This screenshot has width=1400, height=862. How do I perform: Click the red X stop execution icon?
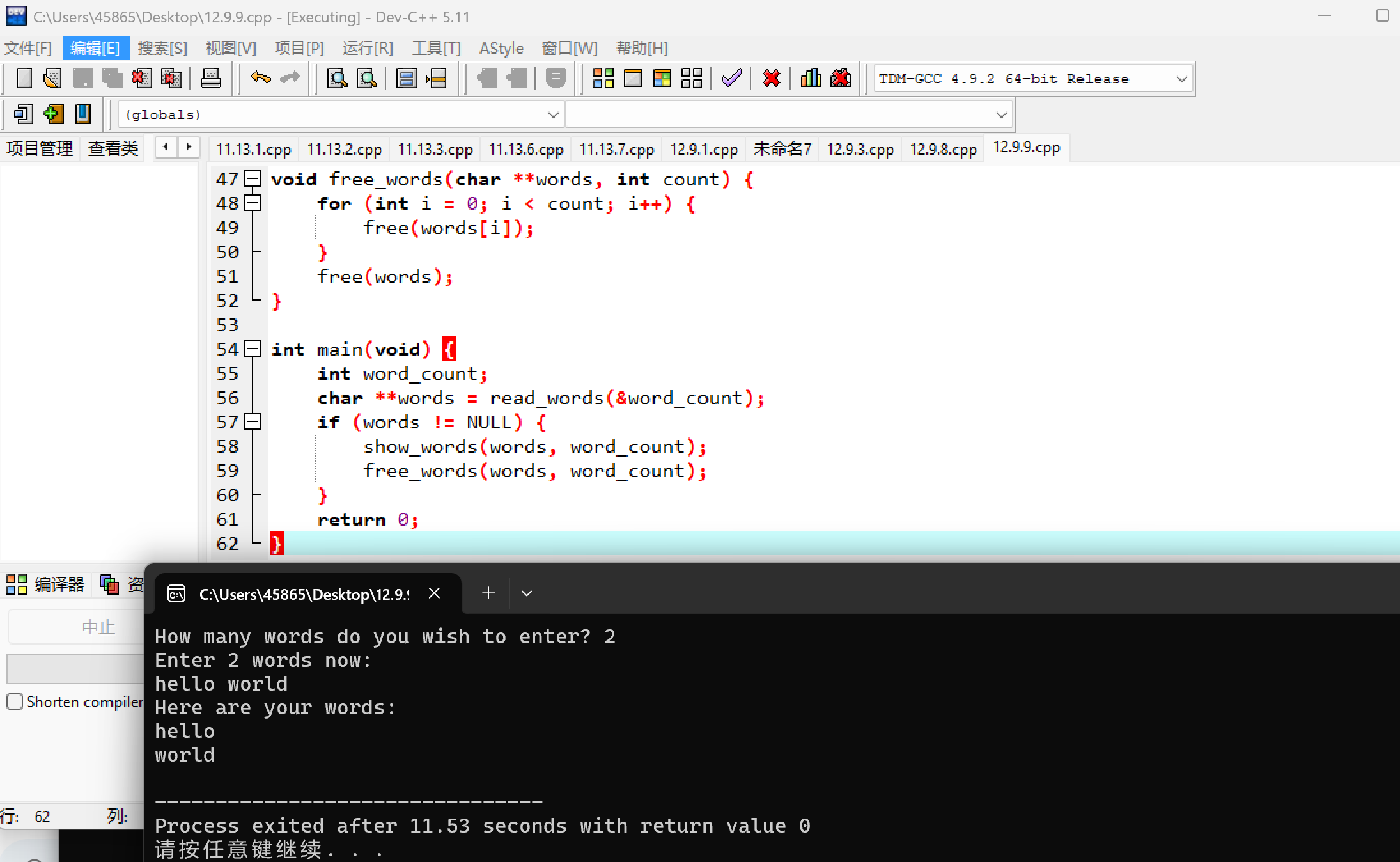pos(772,79)
